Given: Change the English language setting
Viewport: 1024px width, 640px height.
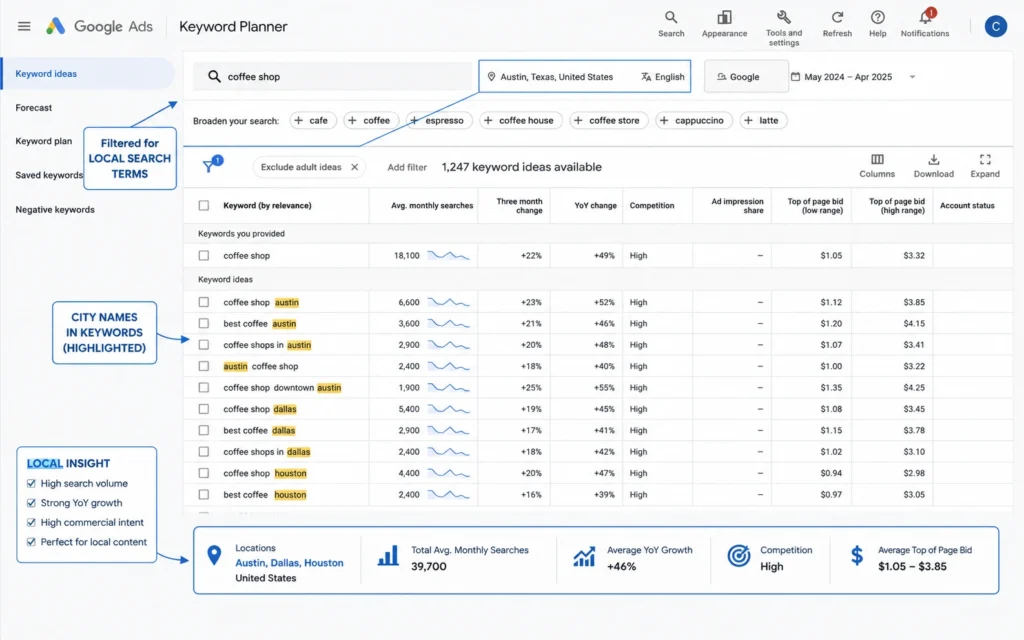Looking at the screenshot, I should [662, 77].
